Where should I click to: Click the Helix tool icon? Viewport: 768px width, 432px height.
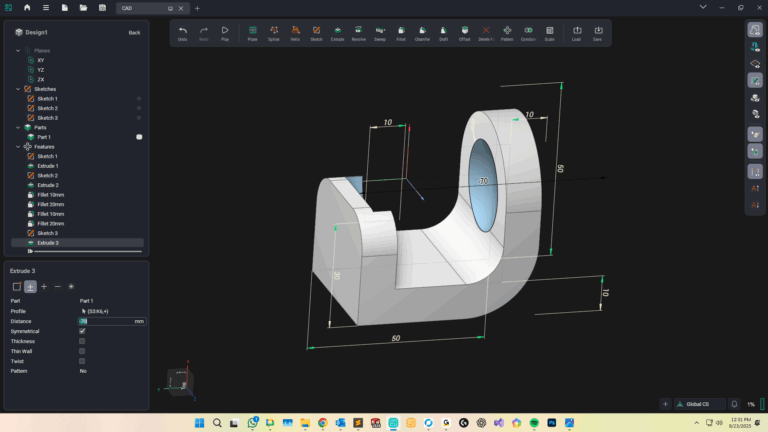point(295,33)
